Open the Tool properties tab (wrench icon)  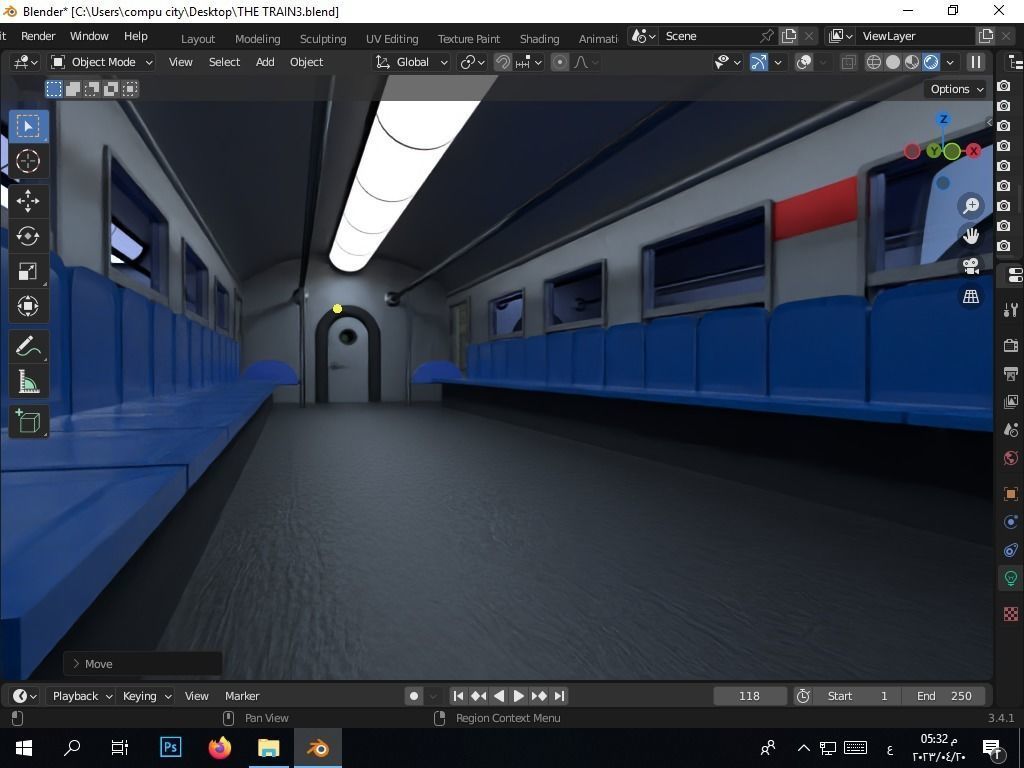pyautogui.click(x=1010, y=310)
